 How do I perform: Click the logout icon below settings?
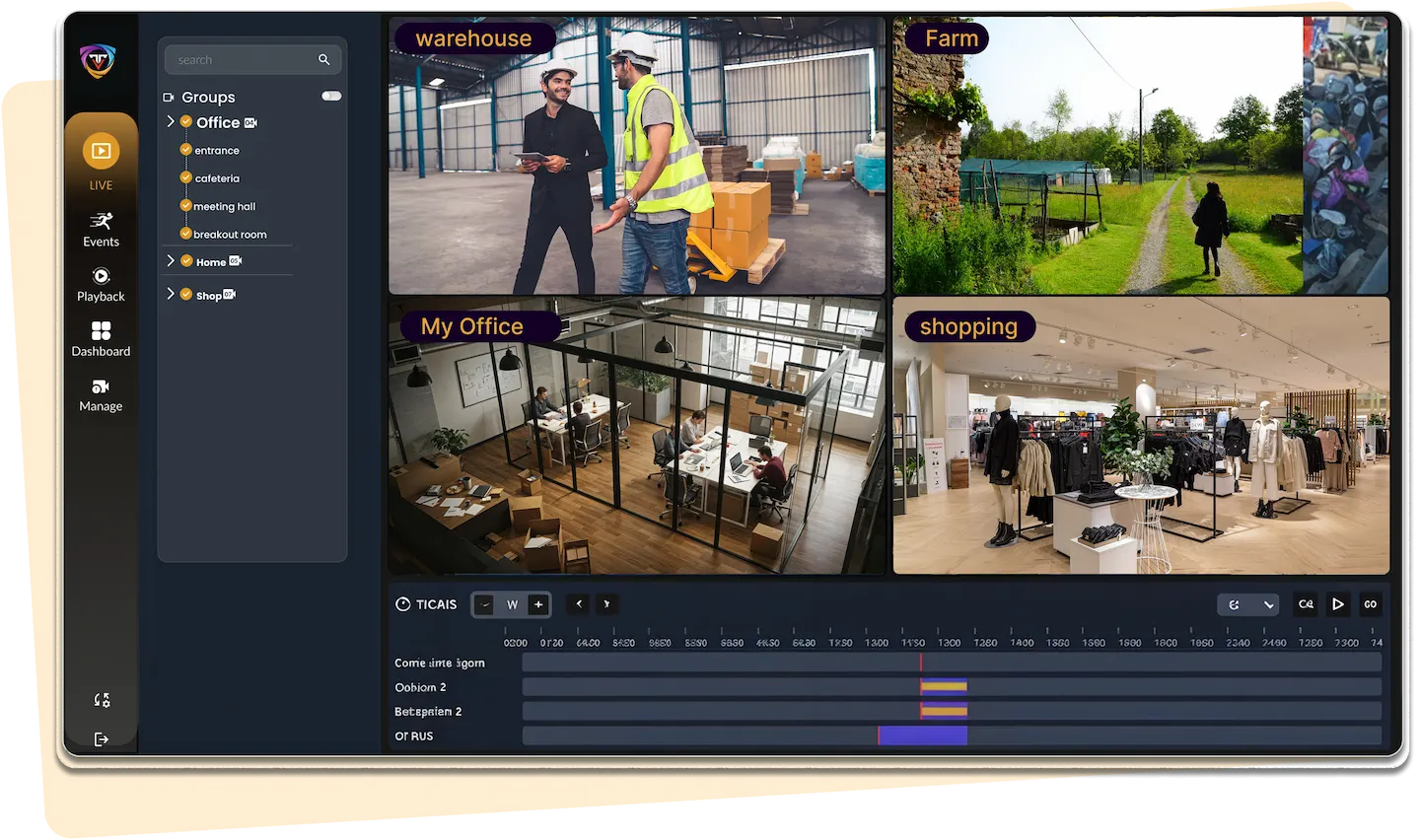coord(100,738)
